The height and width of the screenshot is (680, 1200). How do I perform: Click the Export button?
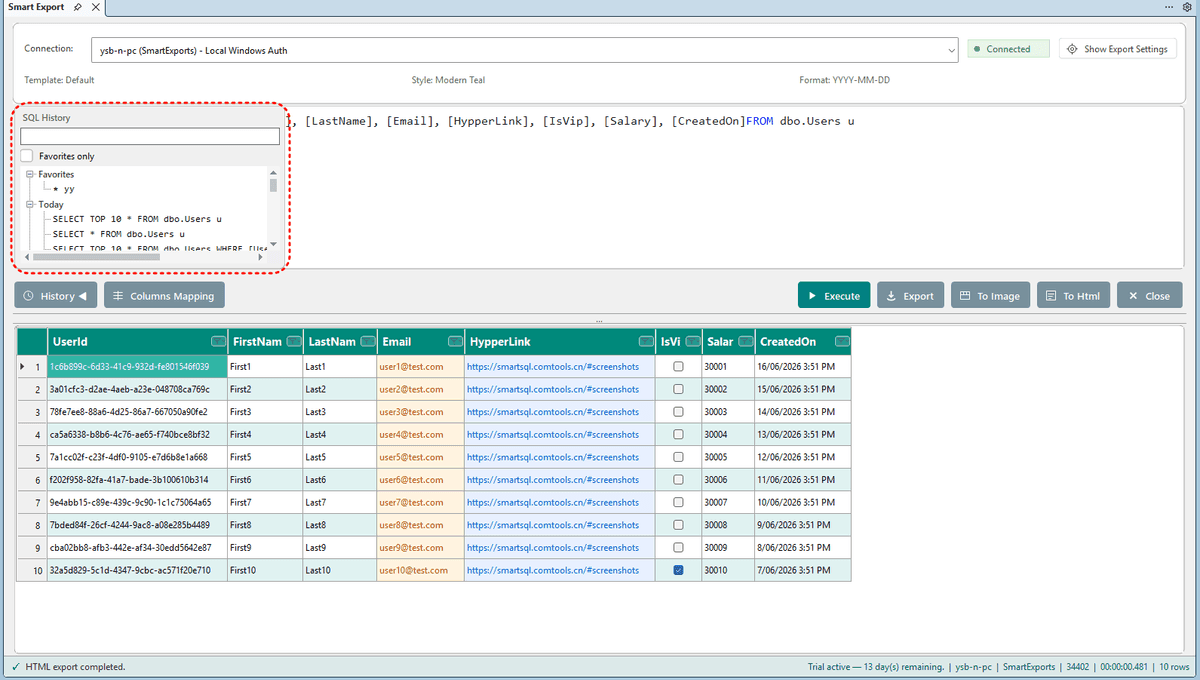[910, 295]
